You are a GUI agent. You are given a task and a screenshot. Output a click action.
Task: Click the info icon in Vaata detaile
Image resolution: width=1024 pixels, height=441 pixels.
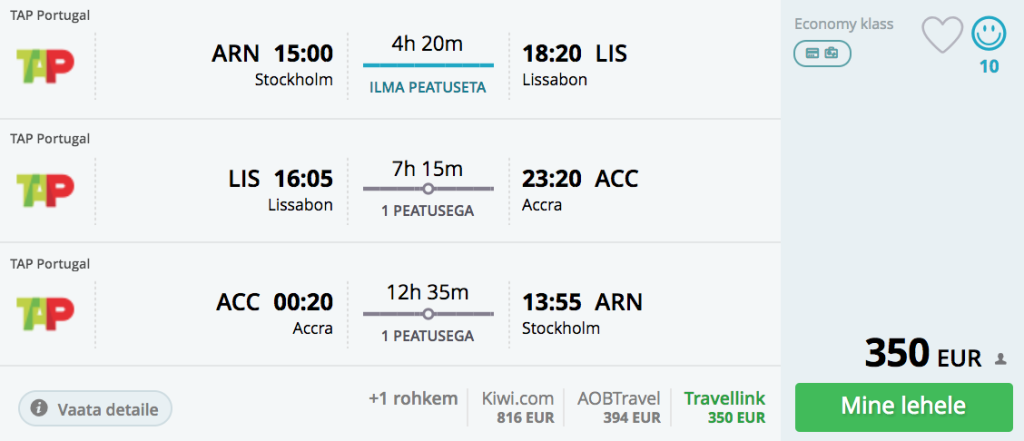pyautogui.click(x=39, y=408)
